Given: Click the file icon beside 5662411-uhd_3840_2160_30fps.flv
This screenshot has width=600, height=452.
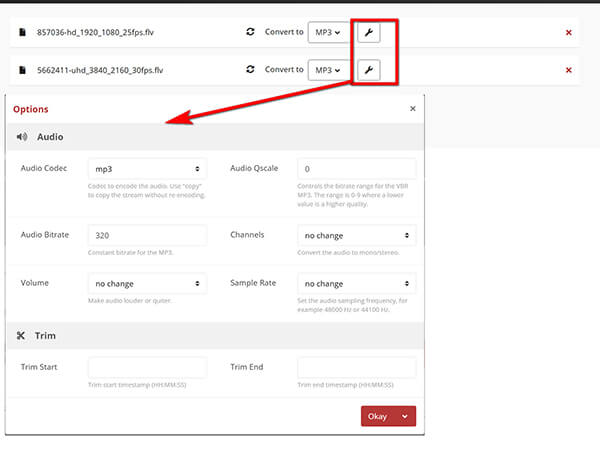Looking at the screenshot, I should (23, 70).
